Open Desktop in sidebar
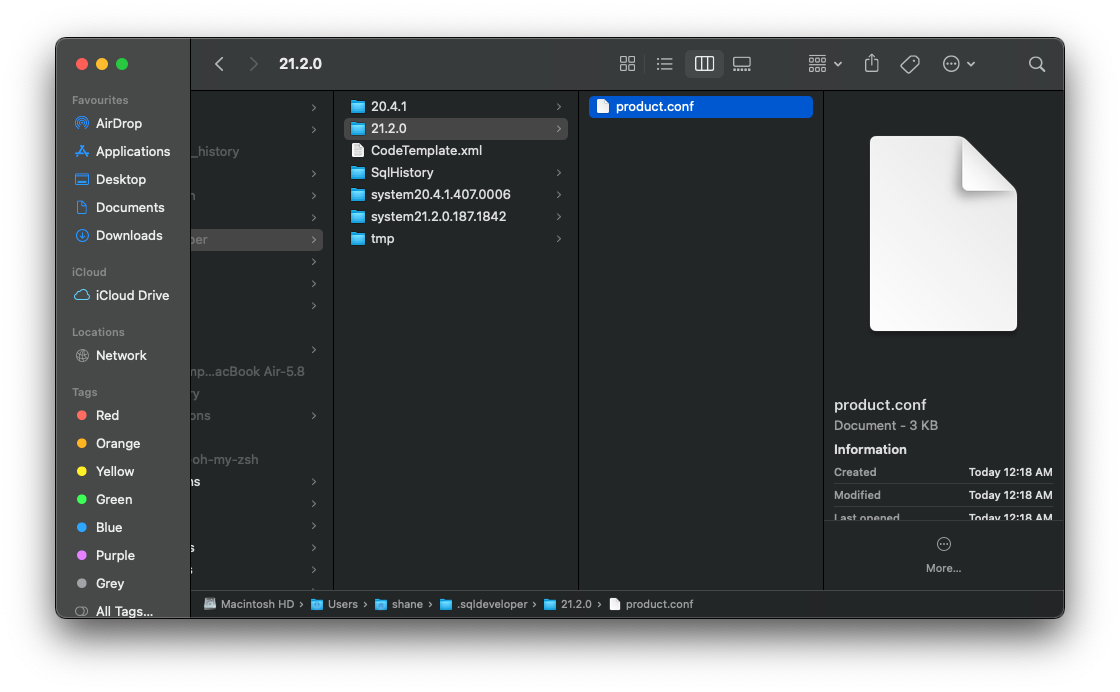 (x=121, y=179)
